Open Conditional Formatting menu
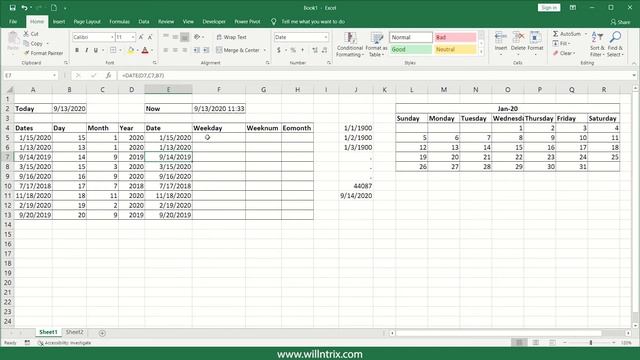This screenshot has height=360, width=640. 350,44
